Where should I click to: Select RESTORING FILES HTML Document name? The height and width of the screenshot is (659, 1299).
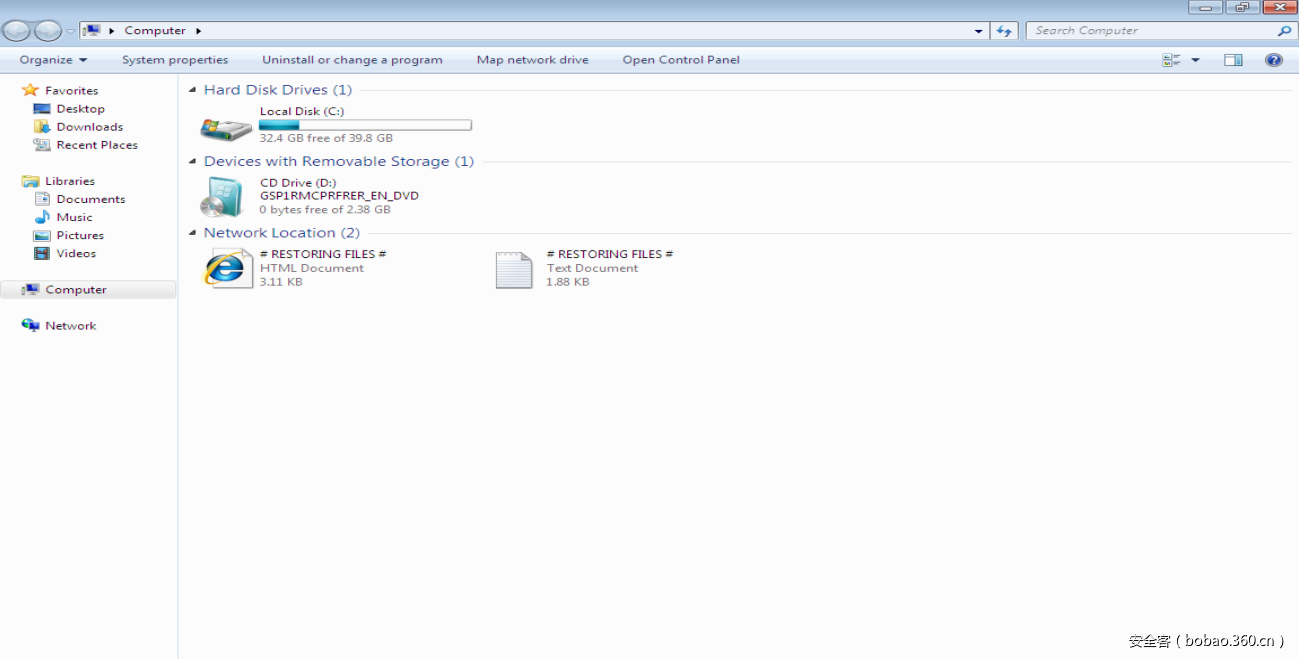[x=323, y=254]
